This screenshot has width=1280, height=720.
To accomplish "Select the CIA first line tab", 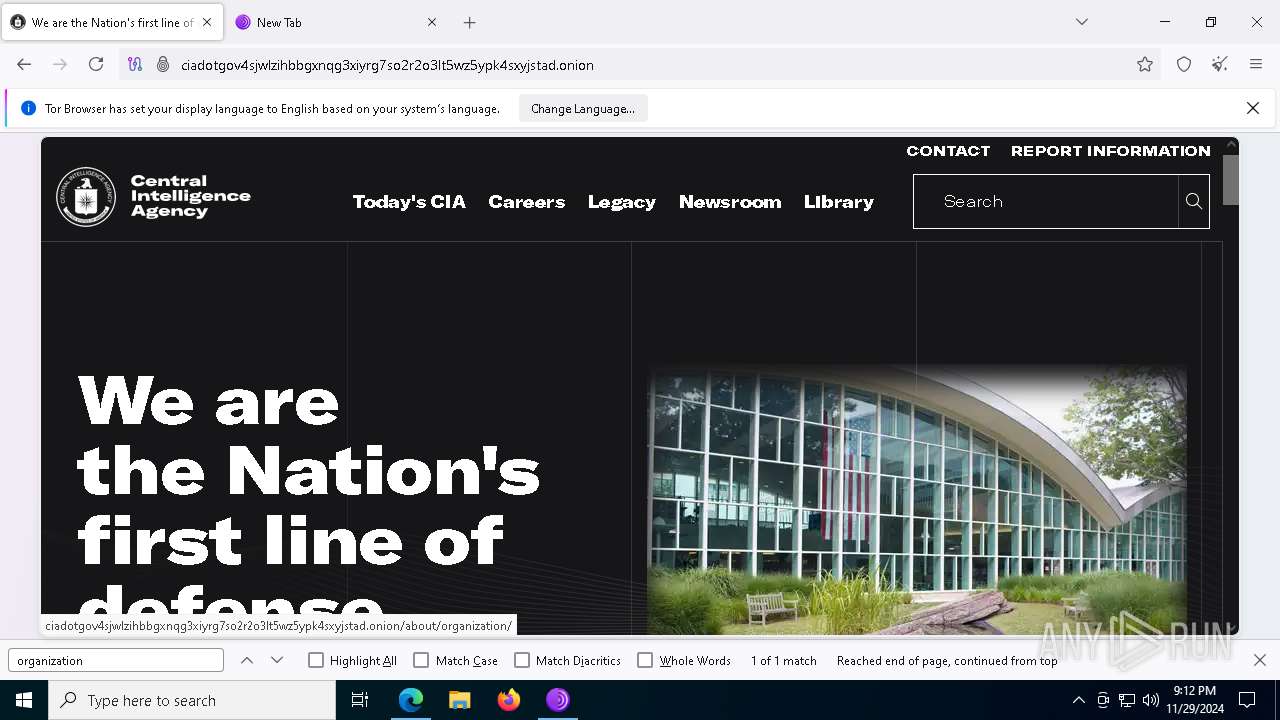I will [111, 22].
